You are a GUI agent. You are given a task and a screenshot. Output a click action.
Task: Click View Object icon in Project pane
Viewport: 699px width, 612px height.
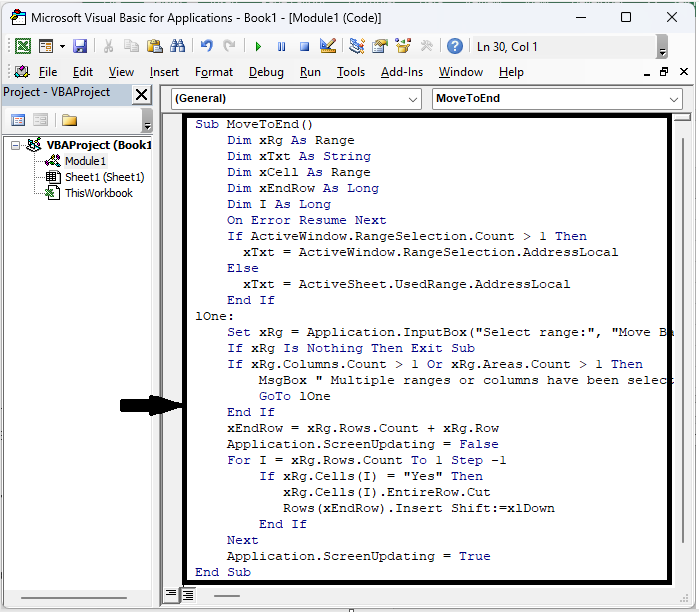coord(40,120)
